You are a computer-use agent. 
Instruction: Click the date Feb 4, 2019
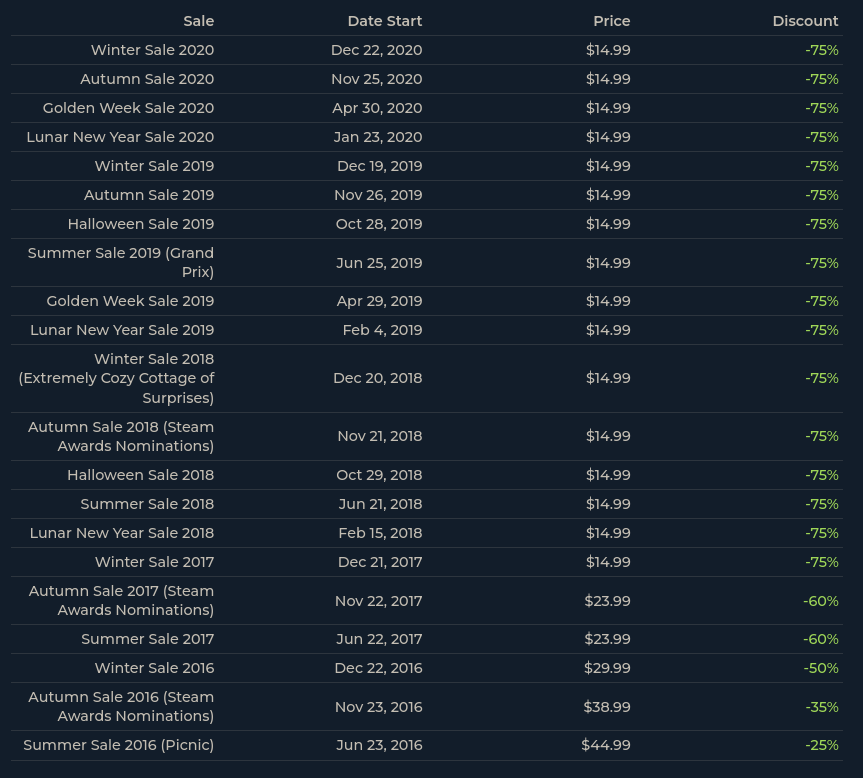click(383, 330)
